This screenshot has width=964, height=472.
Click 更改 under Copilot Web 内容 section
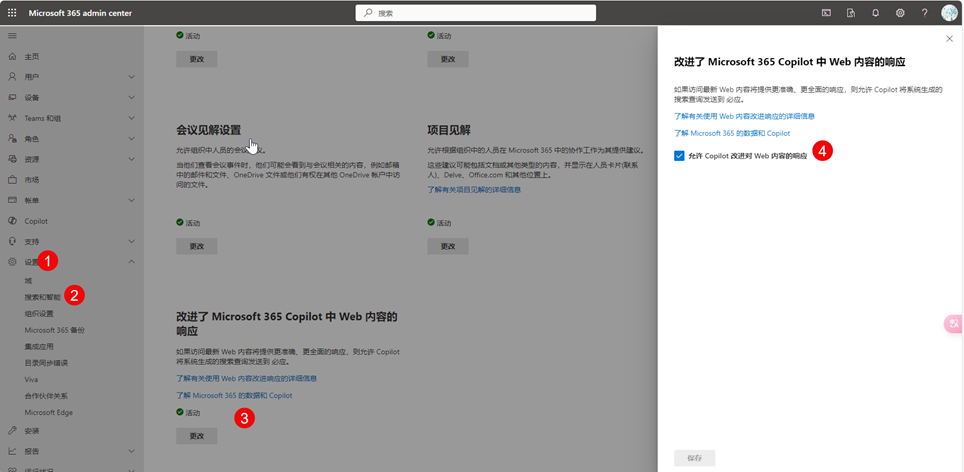[x=197, y=436]
